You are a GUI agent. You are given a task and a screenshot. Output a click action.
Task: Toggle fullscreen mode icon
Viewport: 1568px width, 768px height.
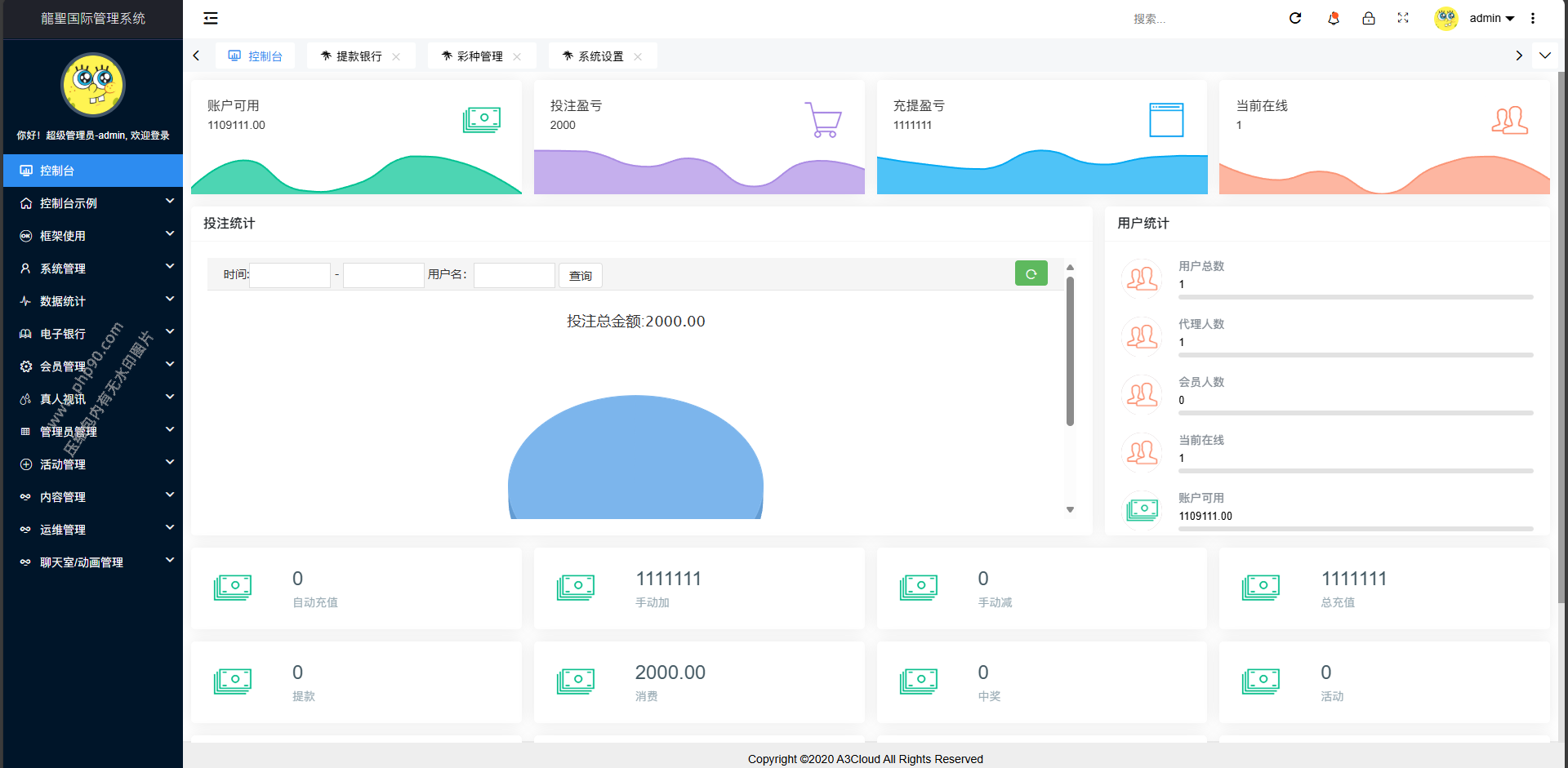(x=1403, y=18)
